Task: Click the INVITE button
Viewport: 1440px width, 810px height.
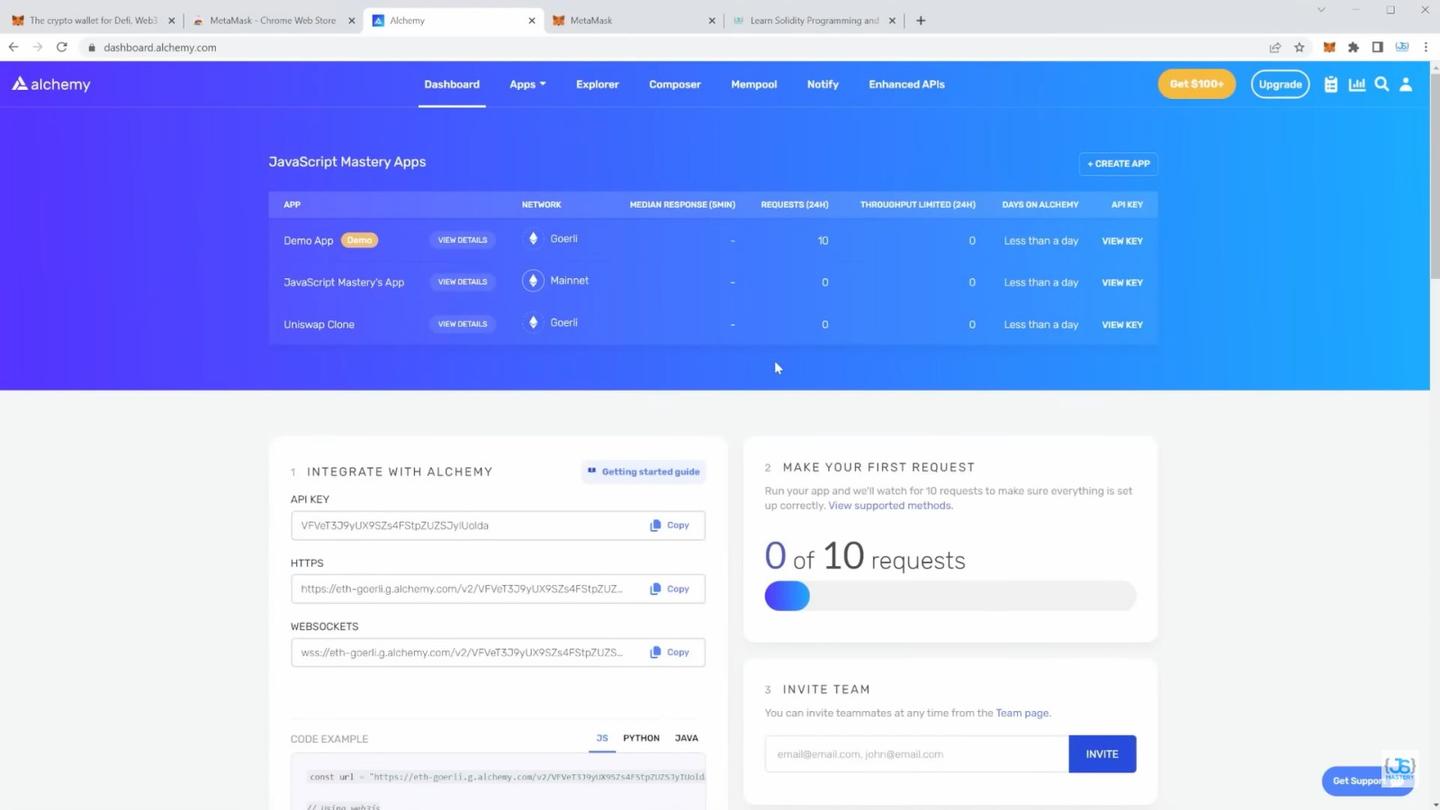Action: 1102,754
